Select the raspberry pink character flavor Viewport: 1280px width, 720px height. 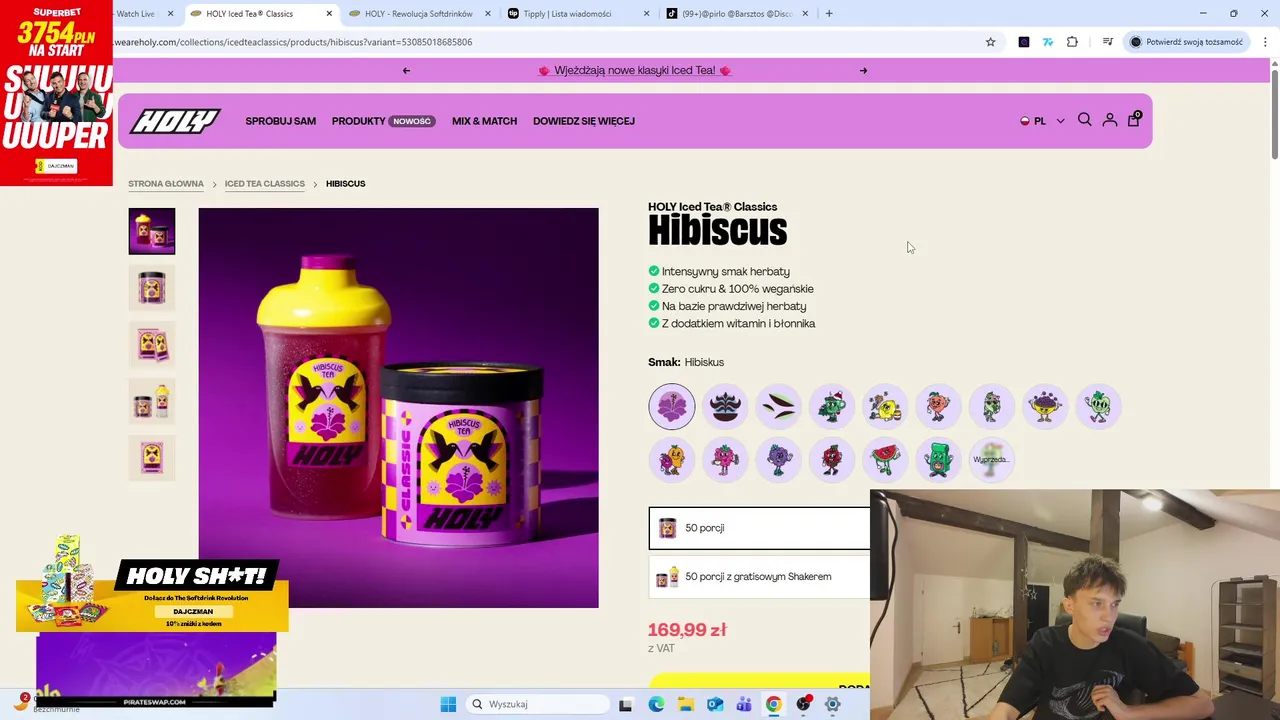(x=725, y=460)
